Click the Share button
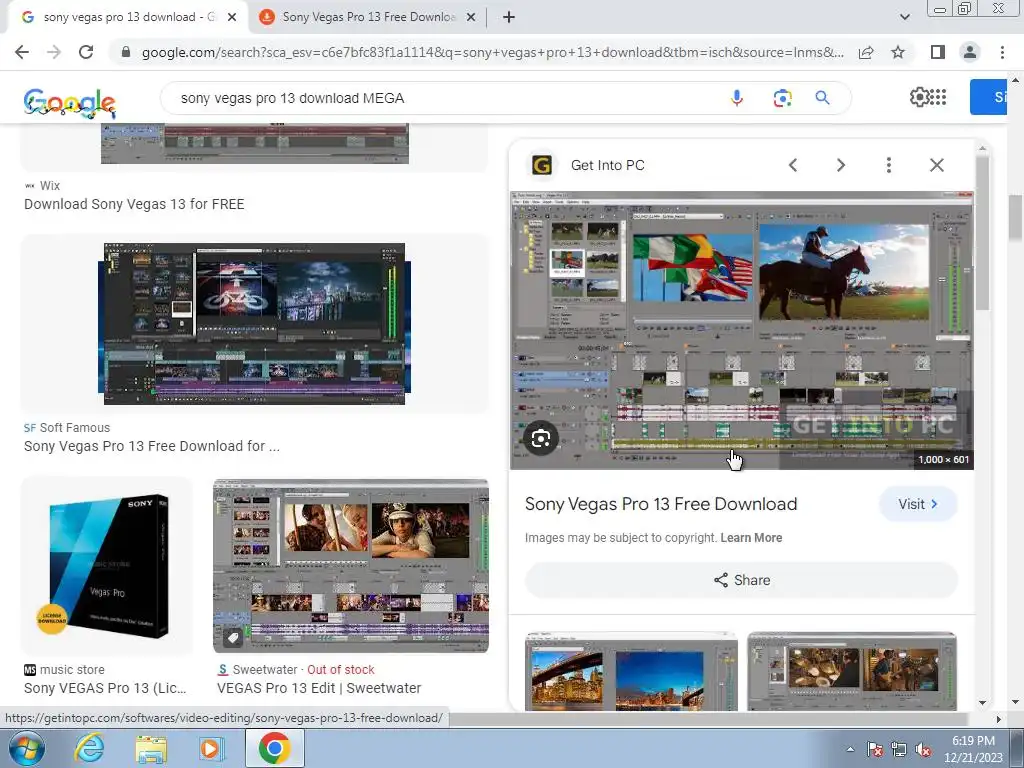 tap(742, 580)
